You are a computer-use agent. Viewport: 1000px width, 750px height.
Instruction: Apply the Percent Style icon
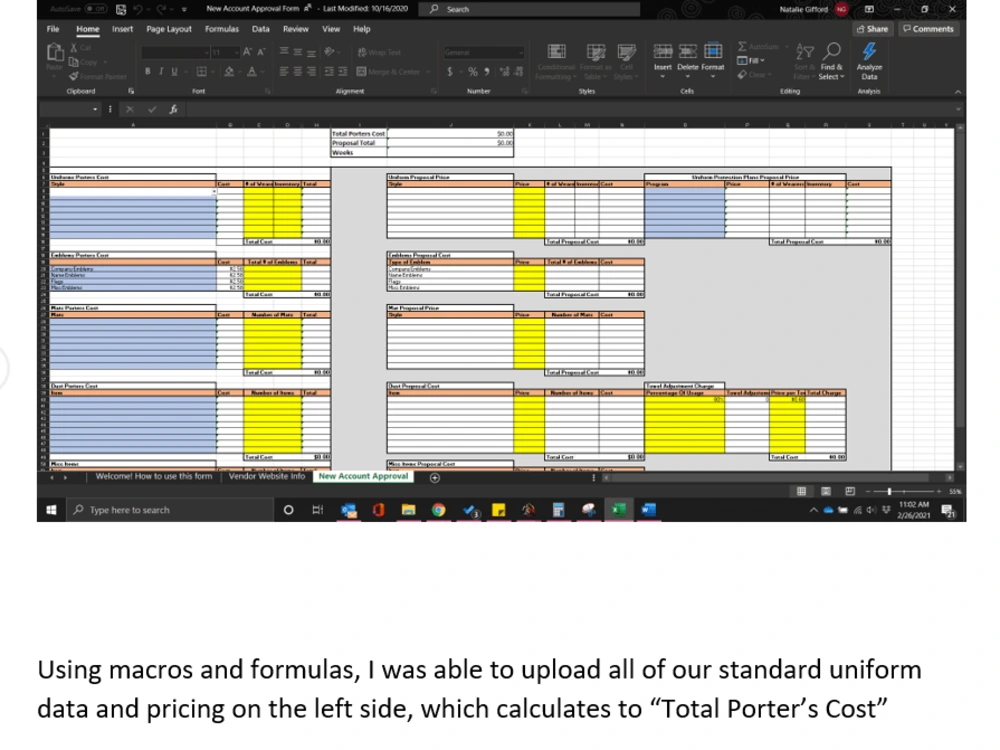click(473, 71)
